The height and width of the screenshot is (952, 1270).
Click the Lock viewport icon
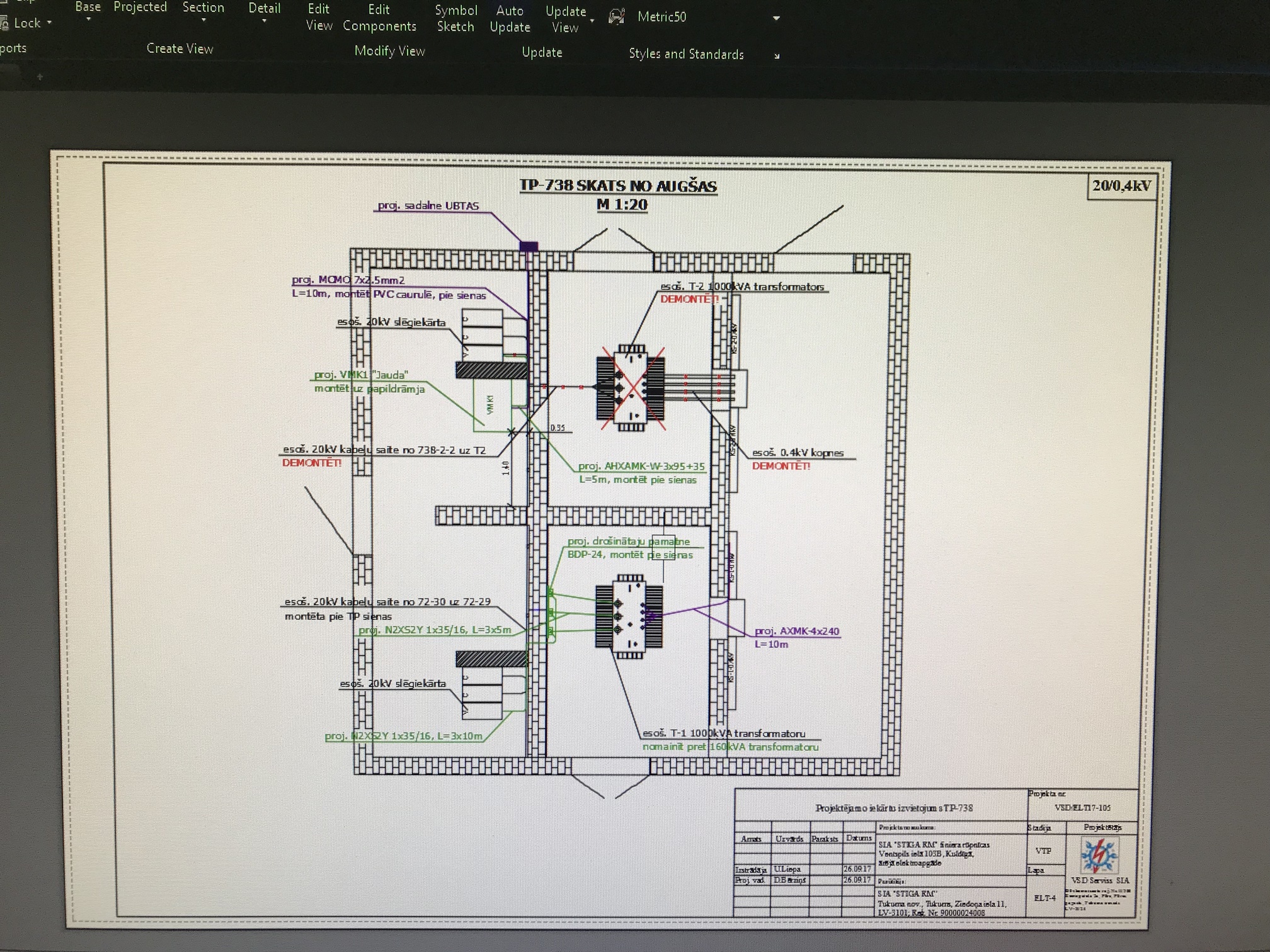click(4, 24)
